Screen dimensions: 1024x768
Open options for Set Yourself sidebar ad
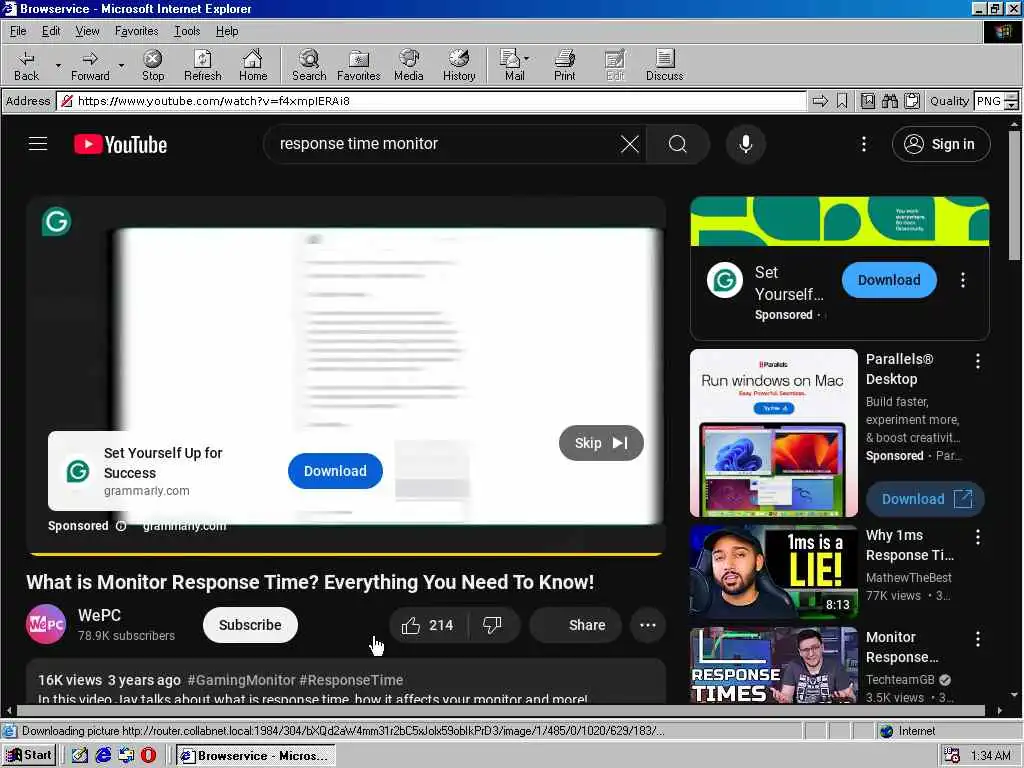(x=963, y=280)
